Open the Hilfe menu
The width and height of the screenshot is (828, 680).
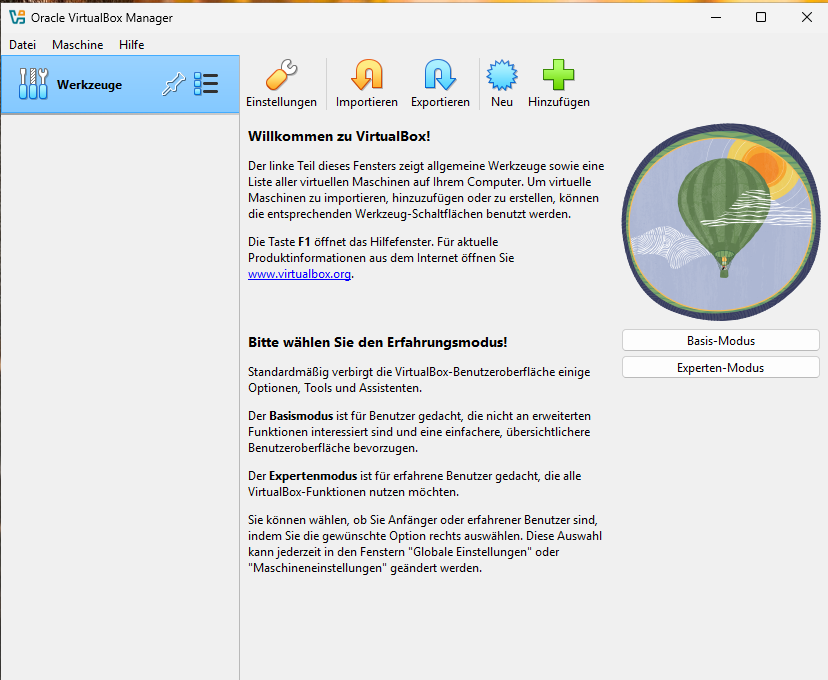[131, 45]
